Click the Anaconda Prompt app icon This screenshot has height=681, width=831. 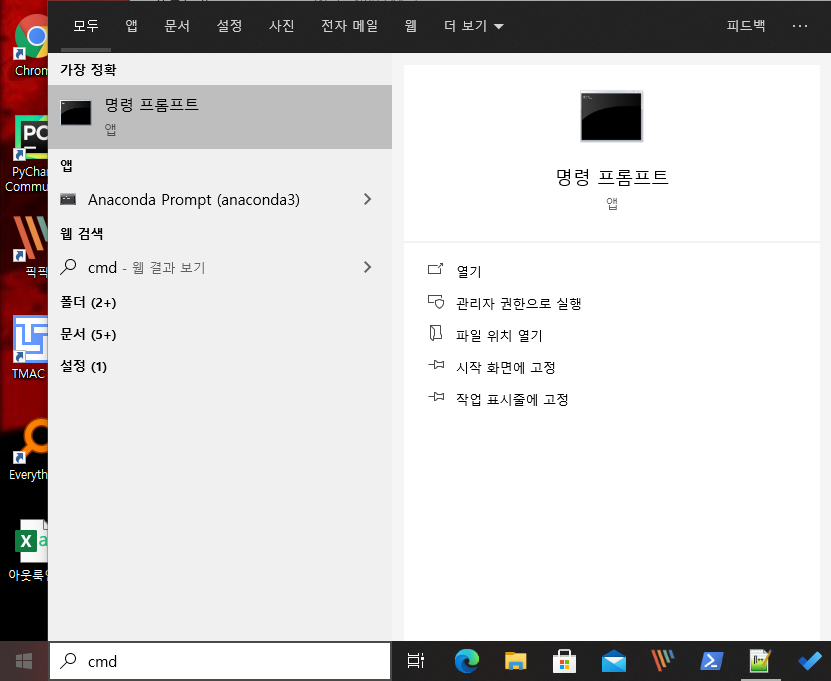[68, 199]
